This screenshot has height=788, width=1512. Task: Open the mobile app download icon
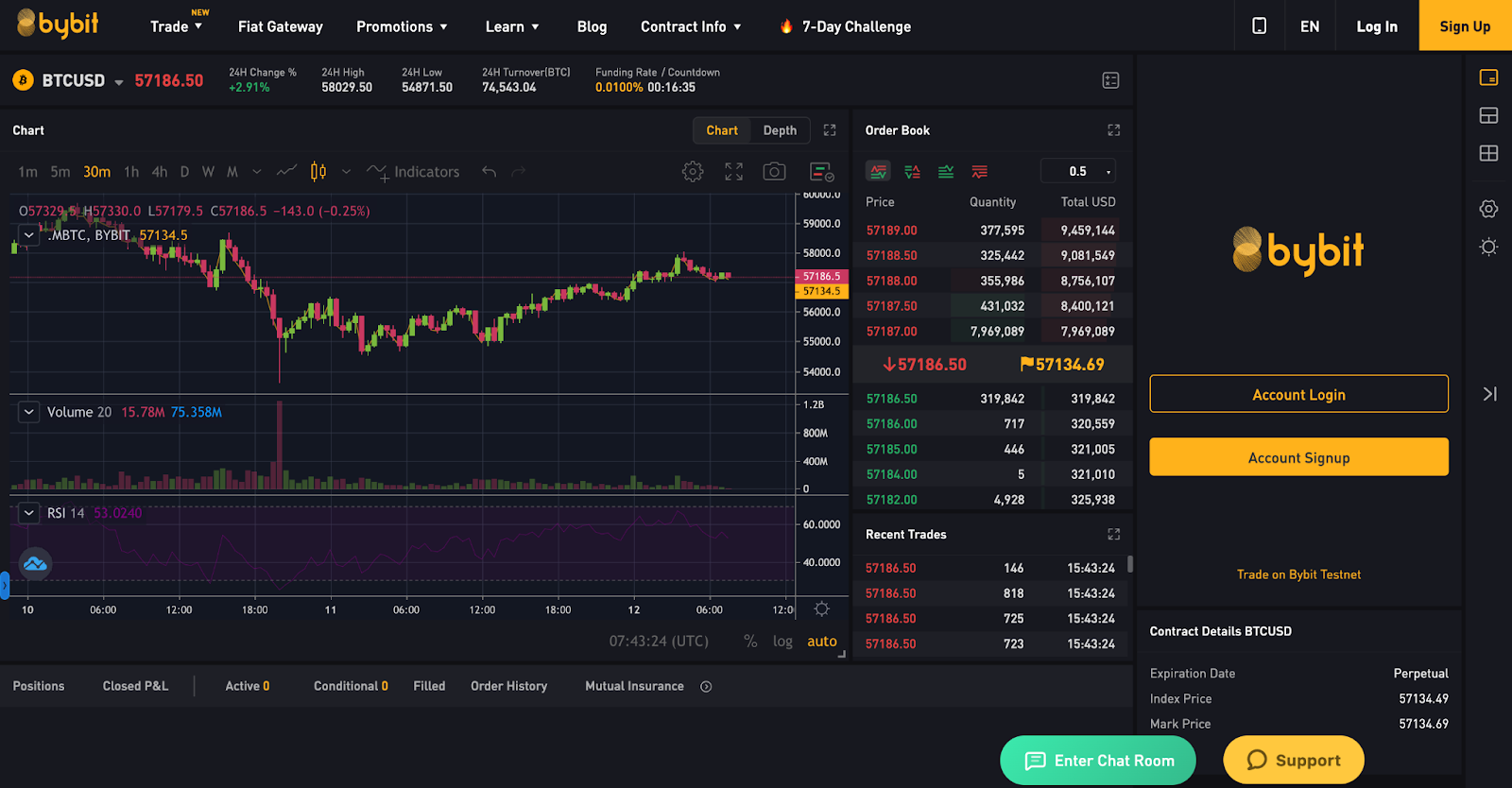pyautogui.click(x=1259, y=26)
